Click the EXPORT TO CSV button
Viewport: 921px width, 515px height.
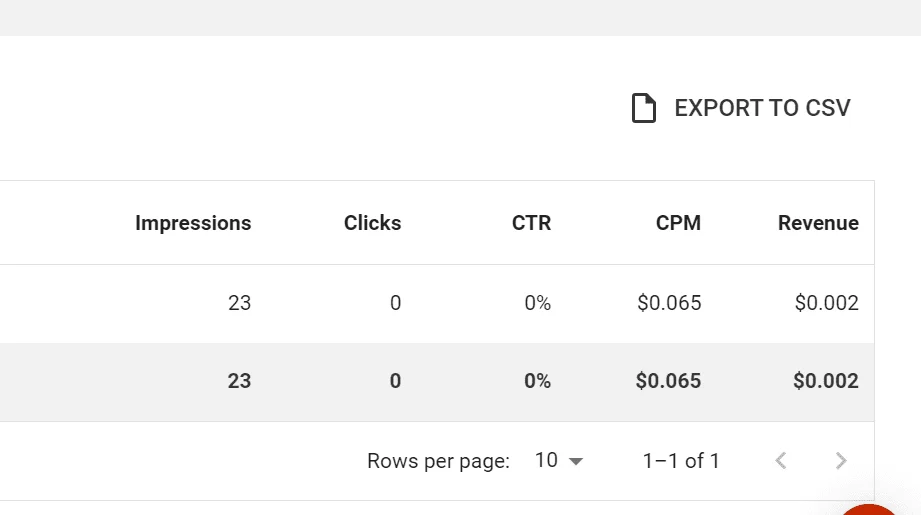[741, 108]
